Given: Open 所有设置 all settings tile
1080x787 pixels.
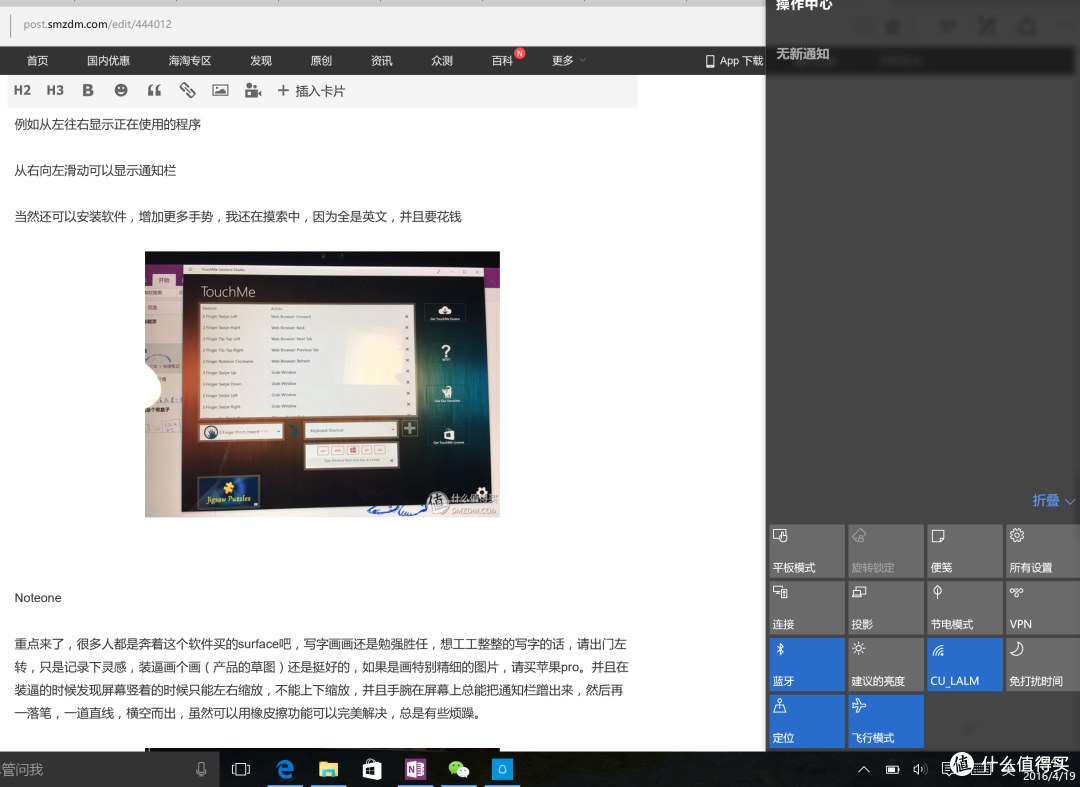Looking at the screenshot, I should click(x=1043, y=551).
